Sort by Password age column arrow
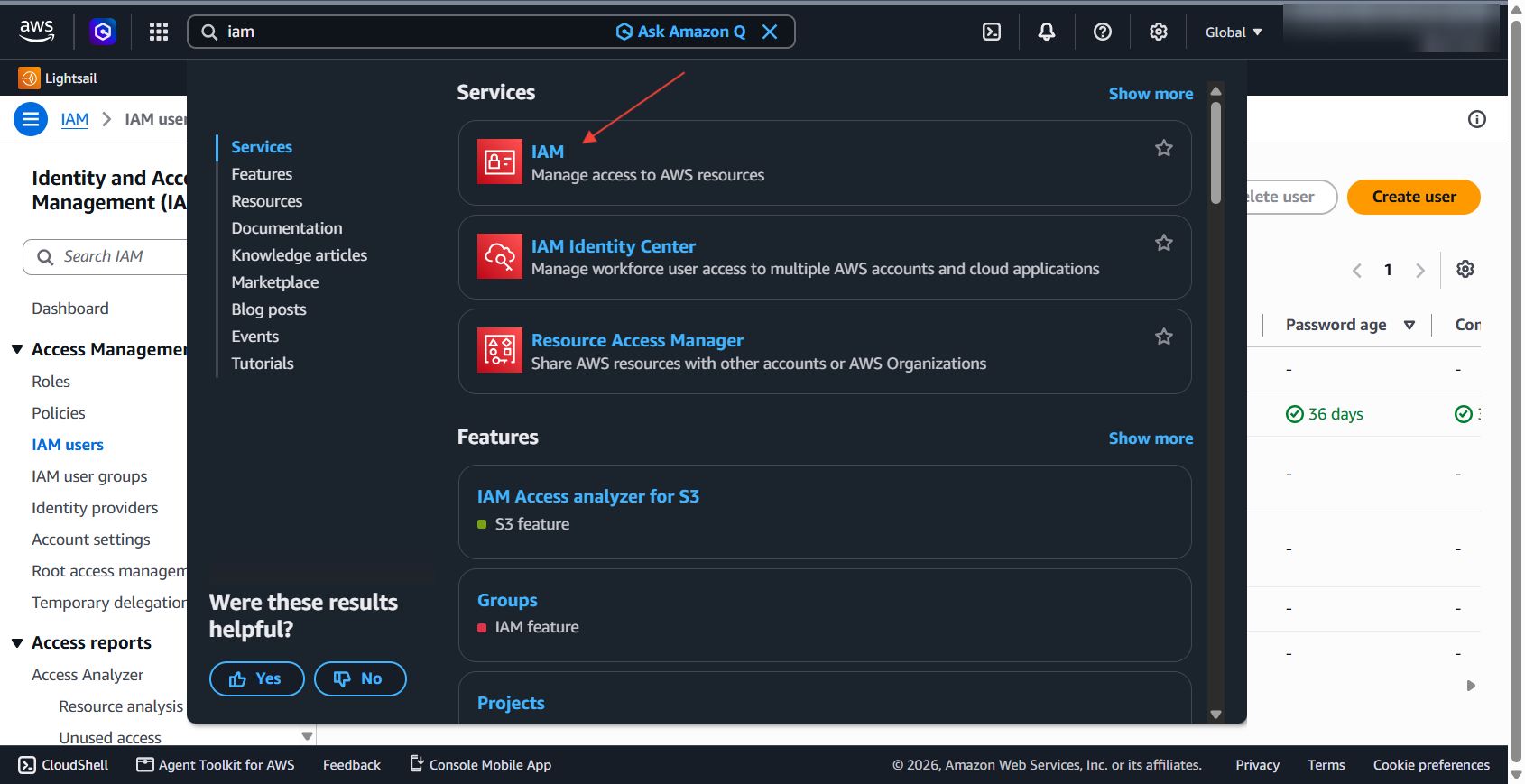The width and height of the screenshot is (1525, 784). [1409, 325]
